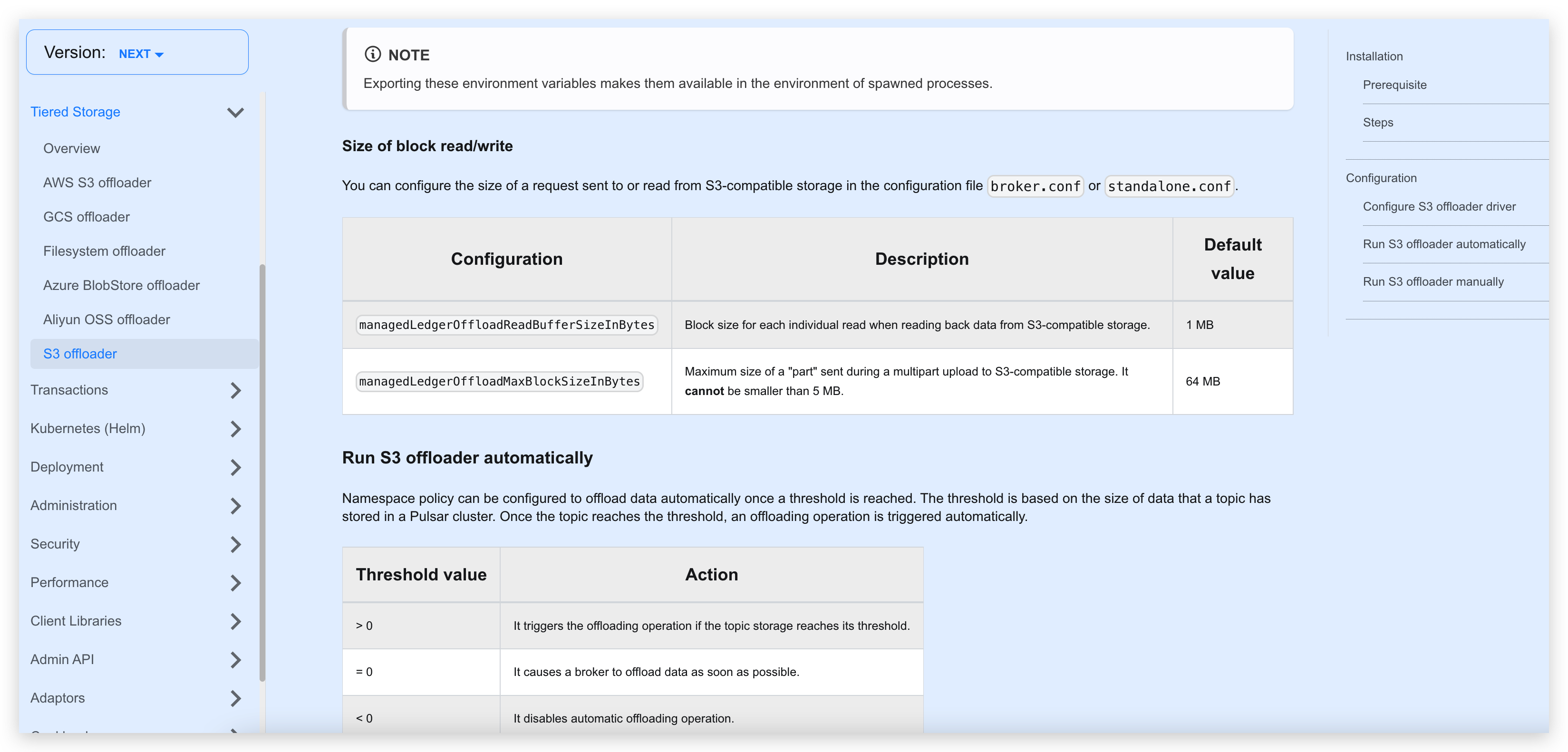Expand the Administration section arrow
Screen dimensions: 1568x752
point(235,506)
